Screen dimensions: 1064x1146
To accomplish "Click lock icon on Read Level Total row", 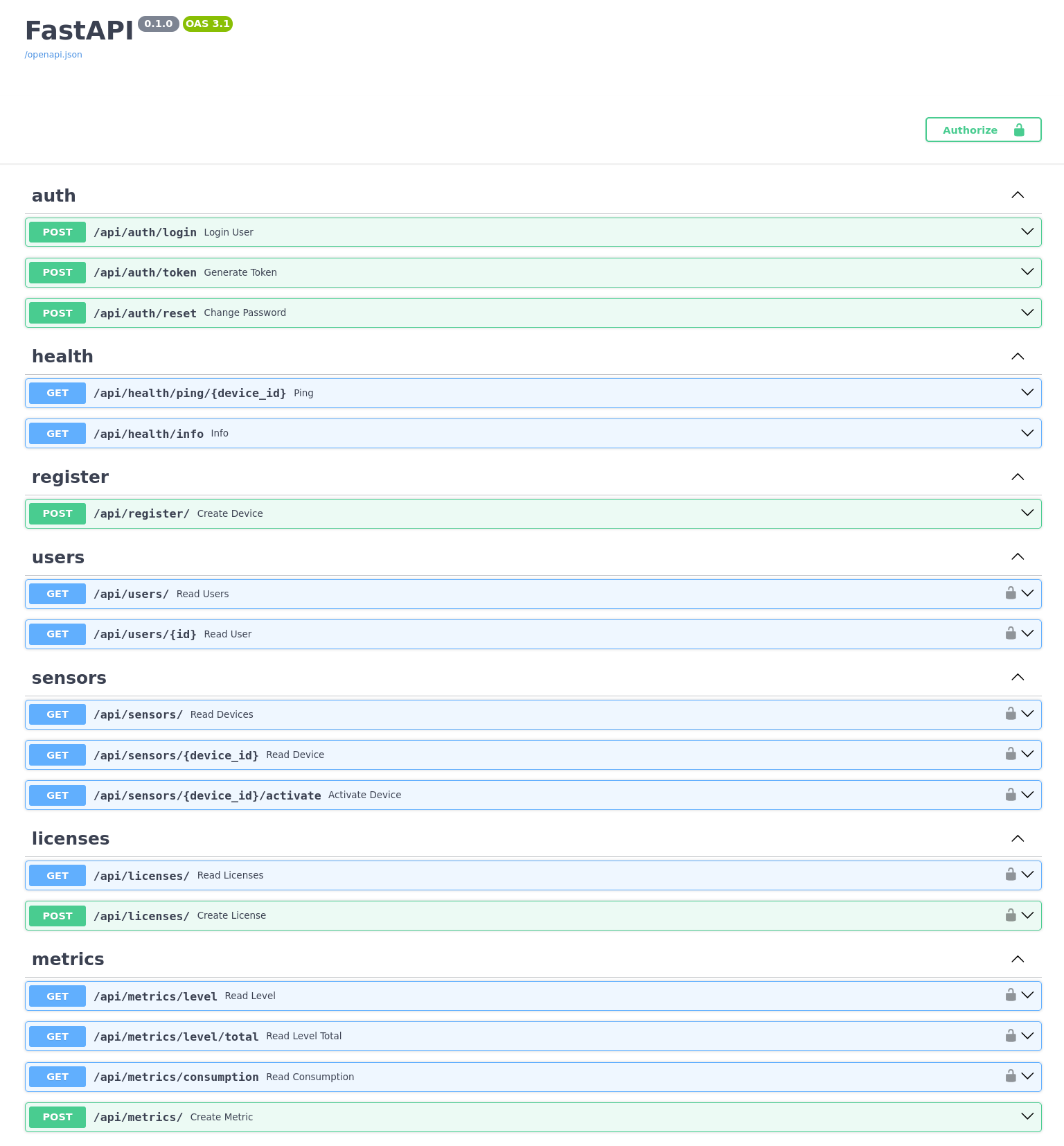I will pyautogui.click(x=1011, y=1036).
